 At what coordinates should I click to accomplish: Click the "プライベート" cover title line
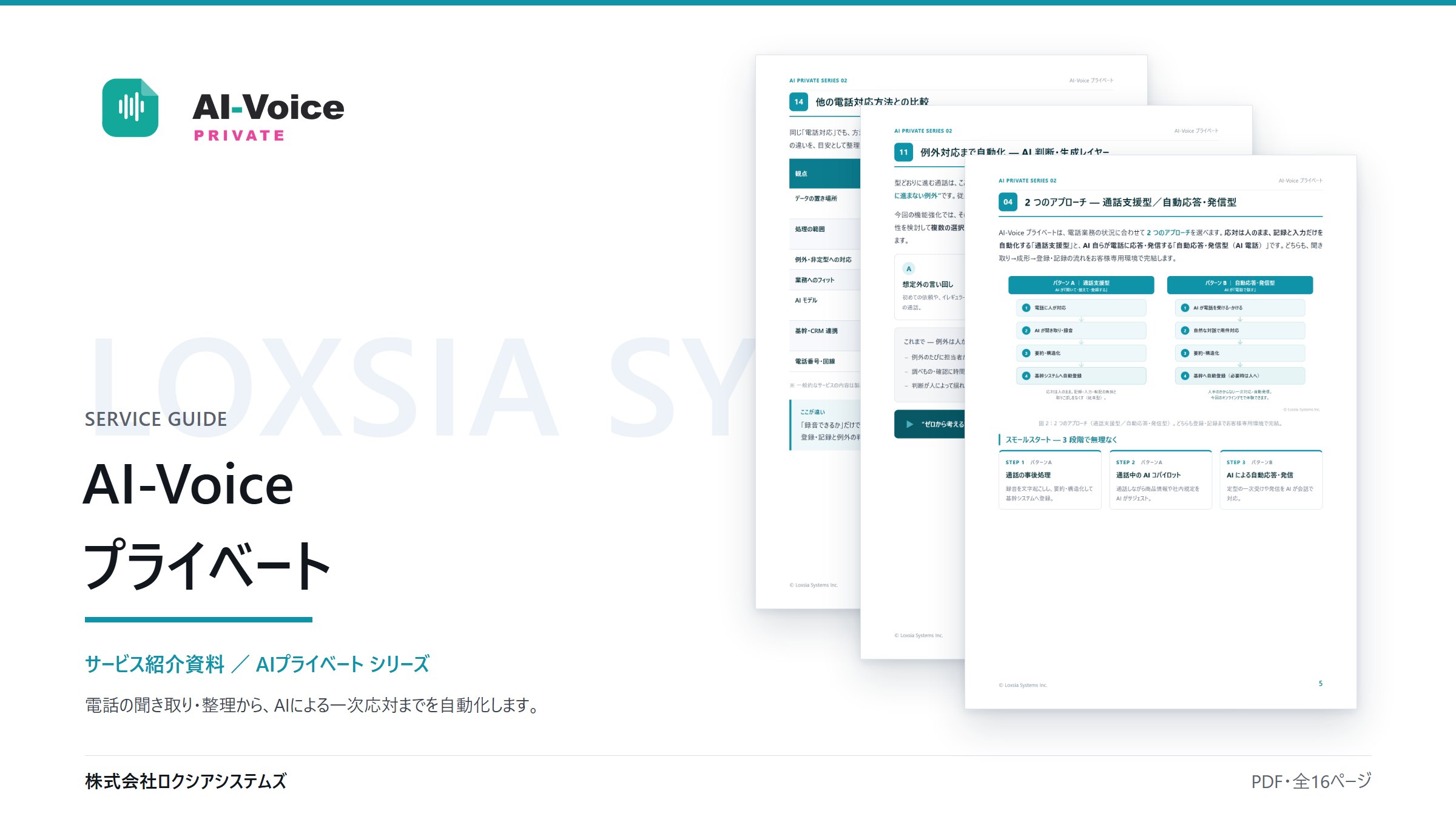coord(207,565)
